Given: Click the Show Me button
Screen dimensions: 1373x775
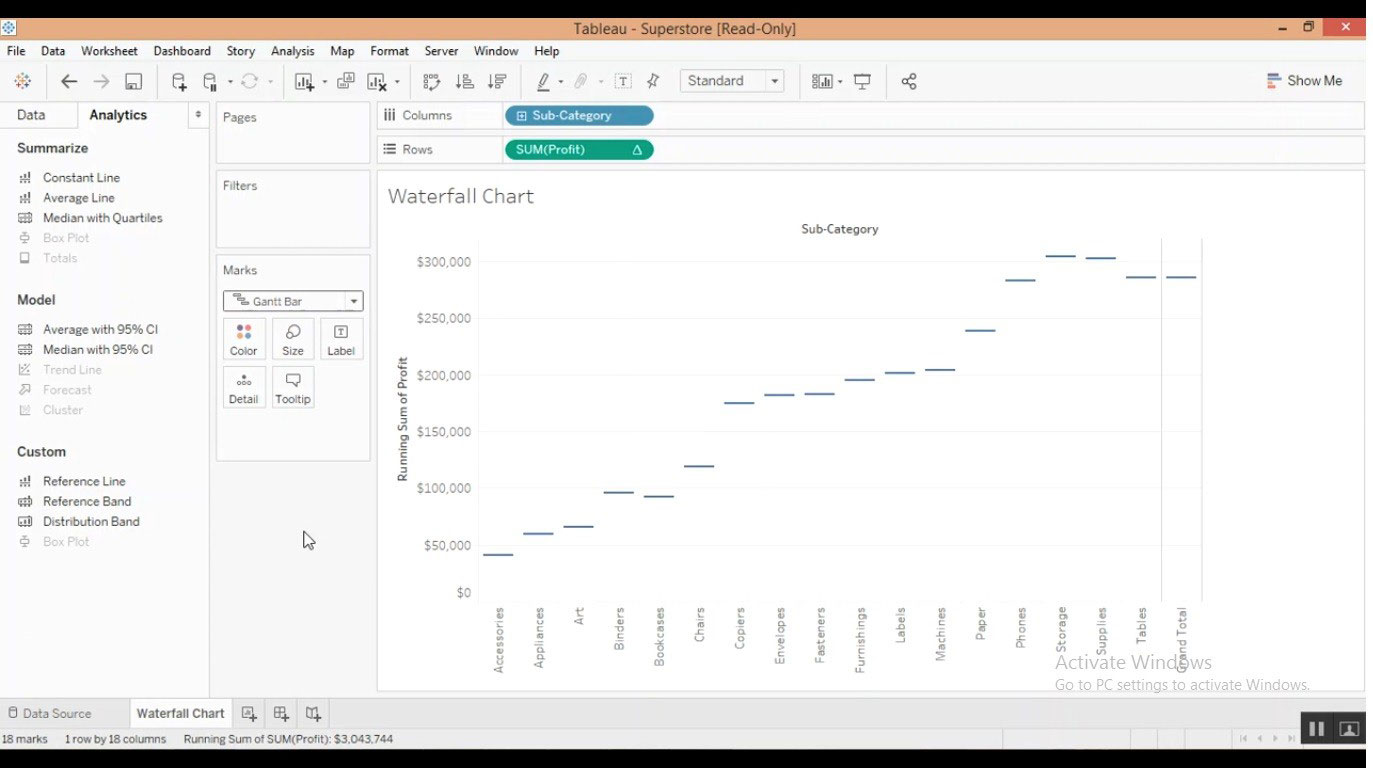Looking at the screenshot, I should pyautogui.click(x=1304, y=80).
